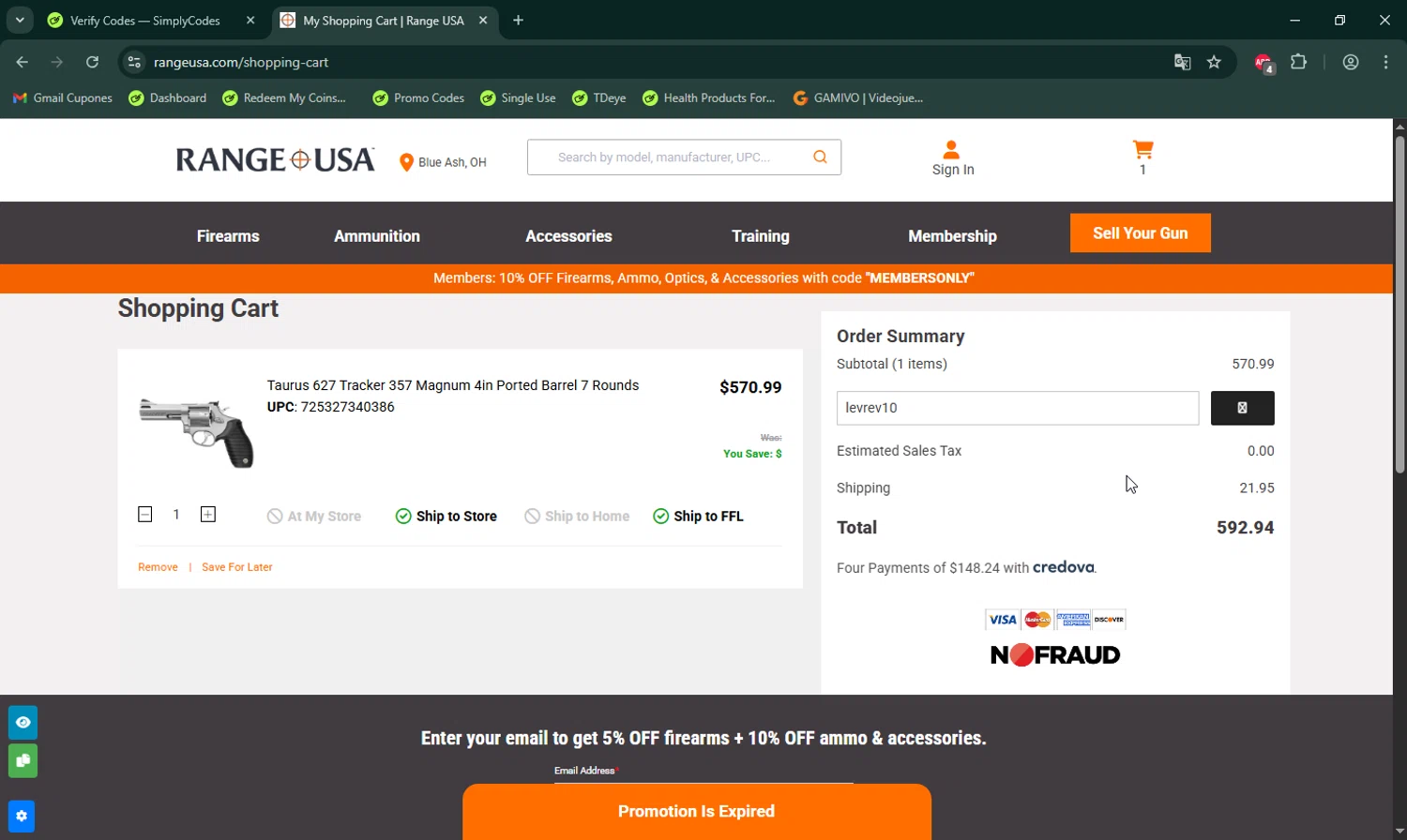
Task: Select the Ship to Home option
Action: [577, 517]
